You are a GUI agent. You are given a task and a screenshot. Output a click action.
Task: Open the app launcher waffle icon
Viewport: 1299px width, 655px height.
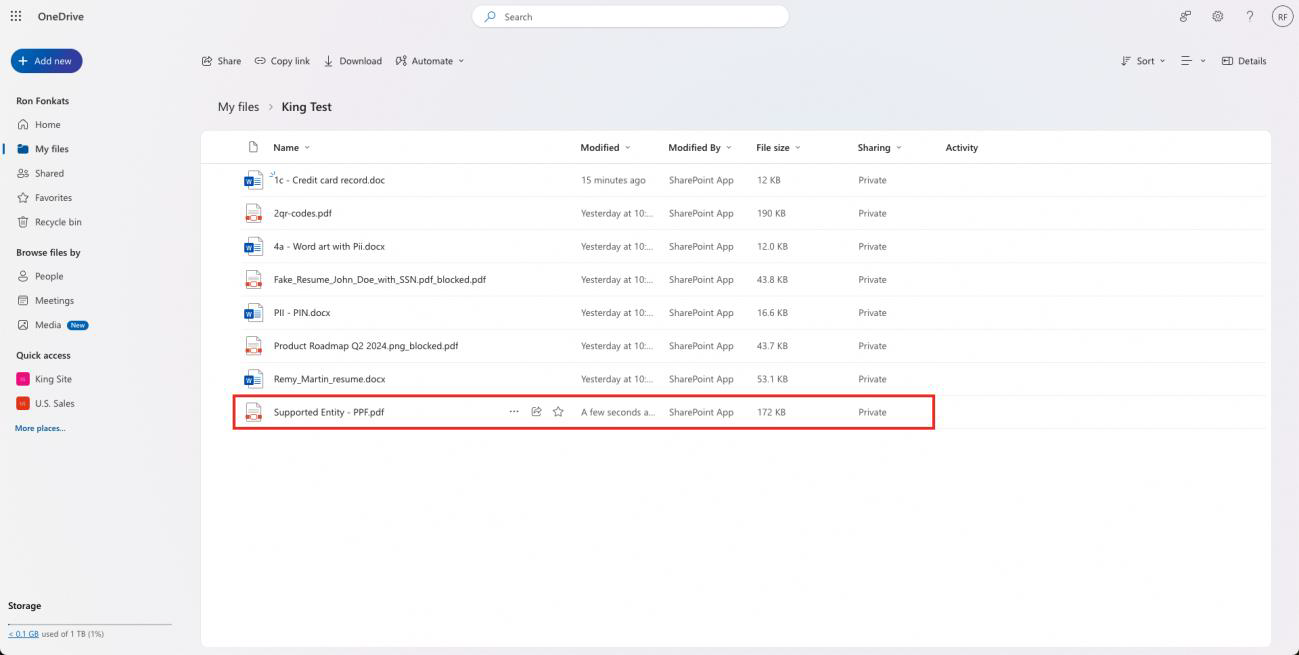pos(16,16)
